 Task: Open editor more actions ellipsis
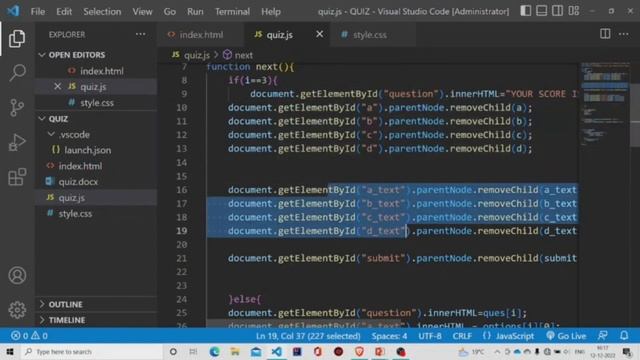tap(624, 34)
